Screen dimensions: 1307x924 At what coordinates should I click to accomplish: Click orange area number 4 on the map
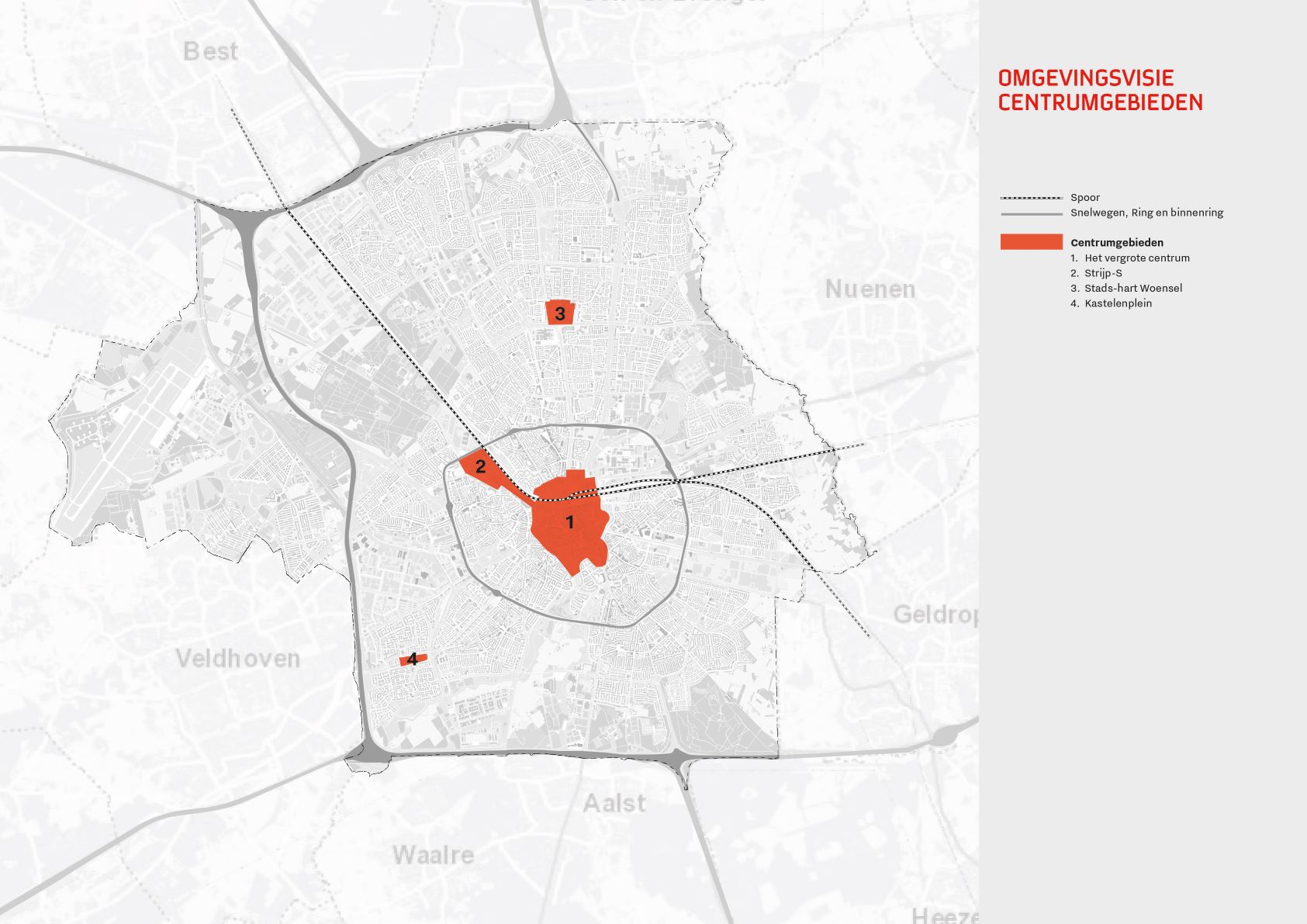413,659
